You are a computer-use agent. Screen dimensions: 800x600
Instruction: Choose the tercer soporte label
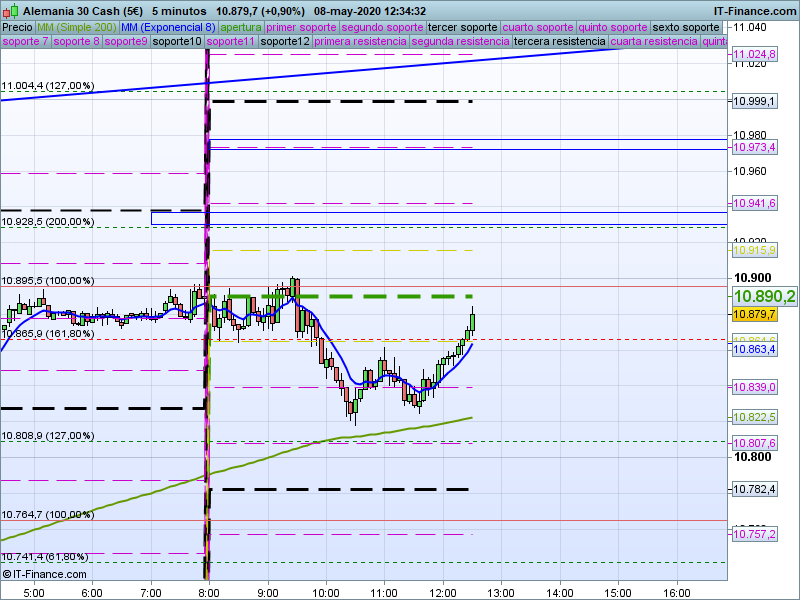[462, 28]
